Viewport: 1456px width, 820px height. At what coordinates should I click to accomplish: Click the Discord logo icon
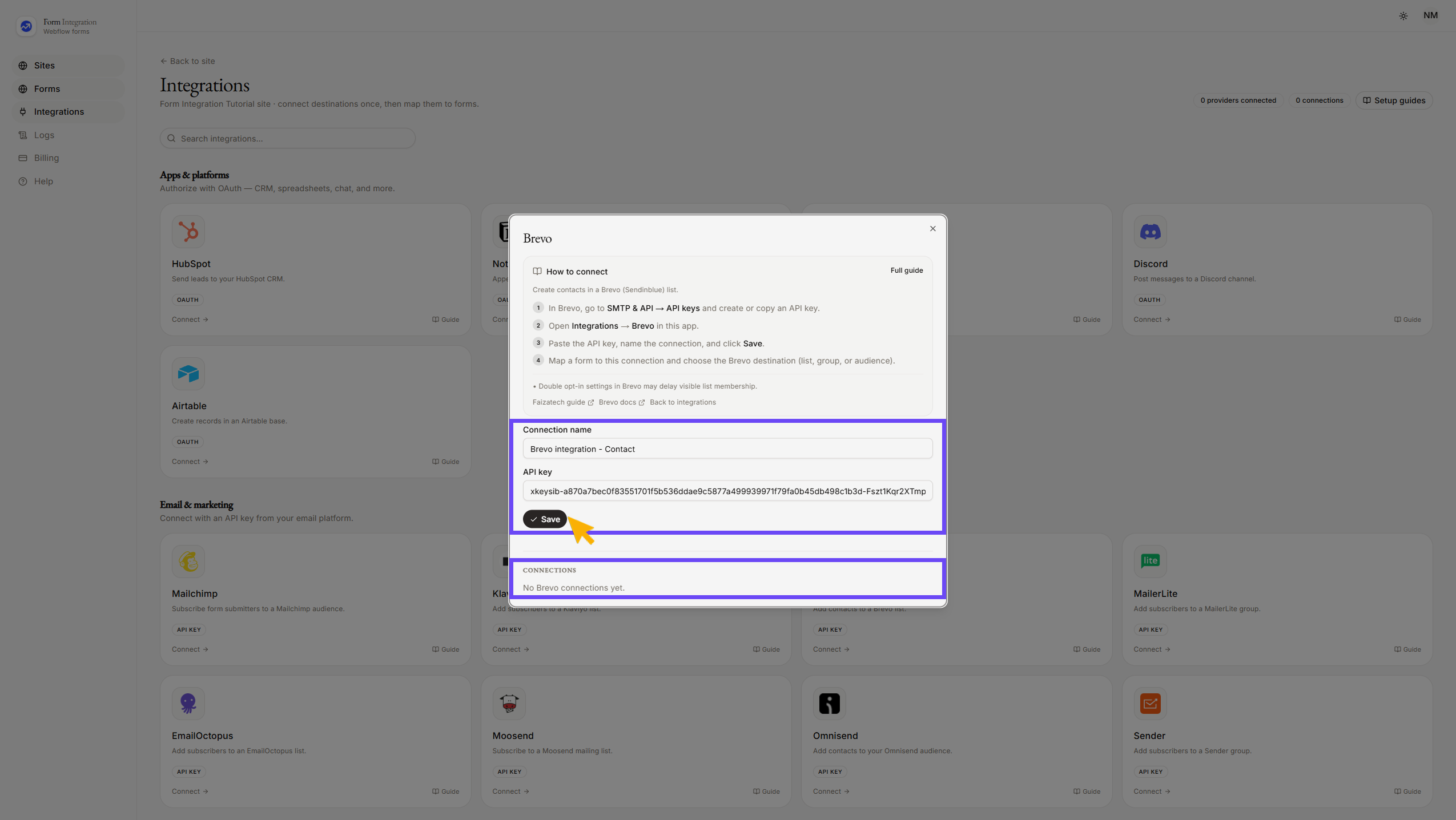pos(1150,232)
